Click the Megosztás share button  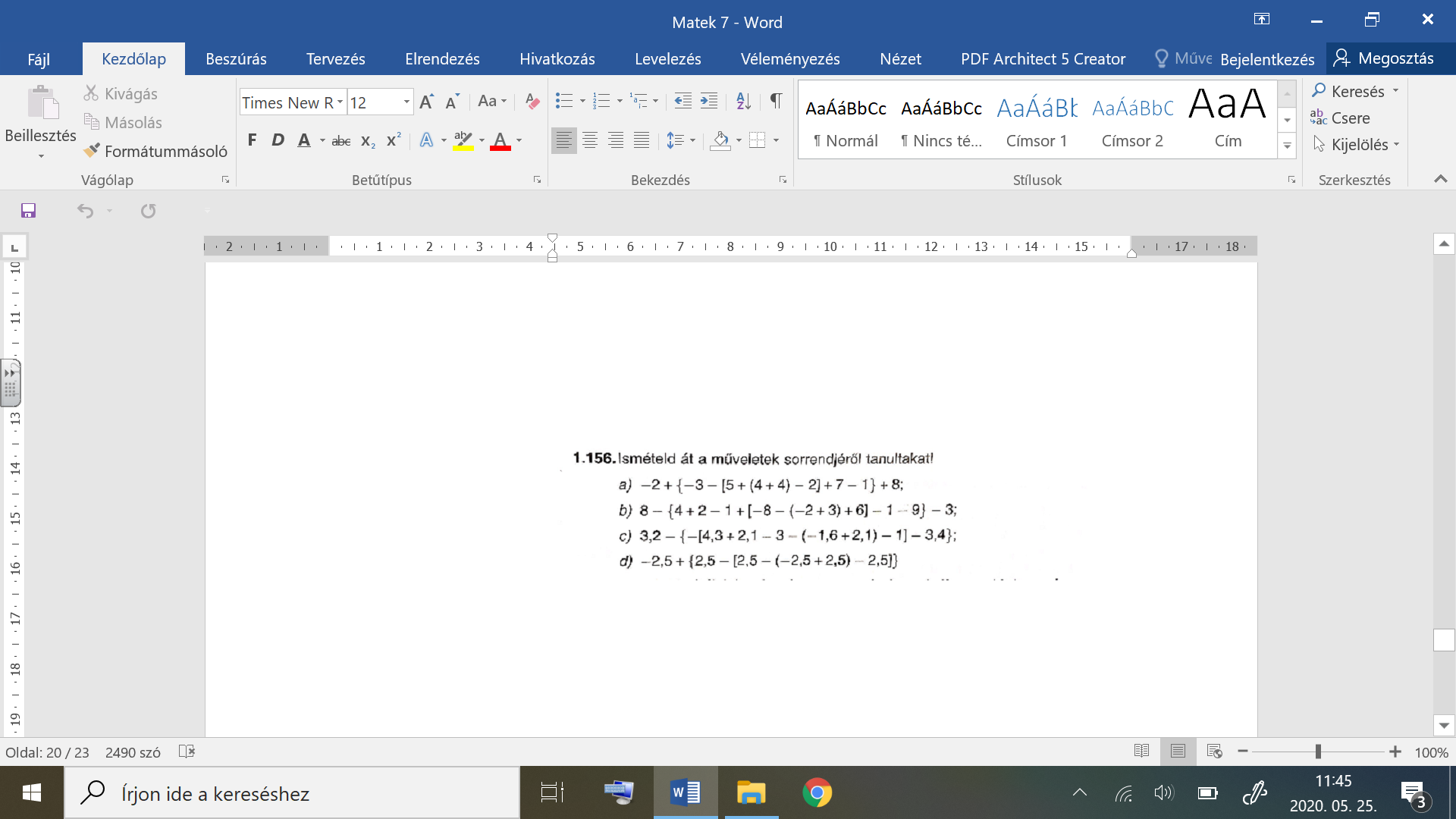click(1385, 58)
